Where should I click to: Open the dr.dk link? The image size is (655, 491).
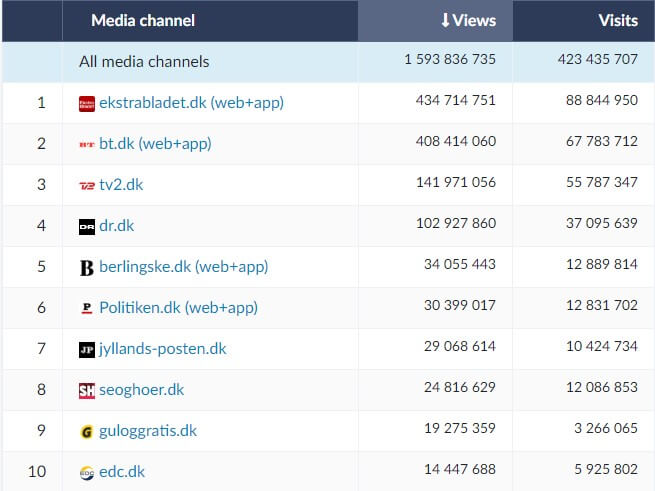[116, 226]
